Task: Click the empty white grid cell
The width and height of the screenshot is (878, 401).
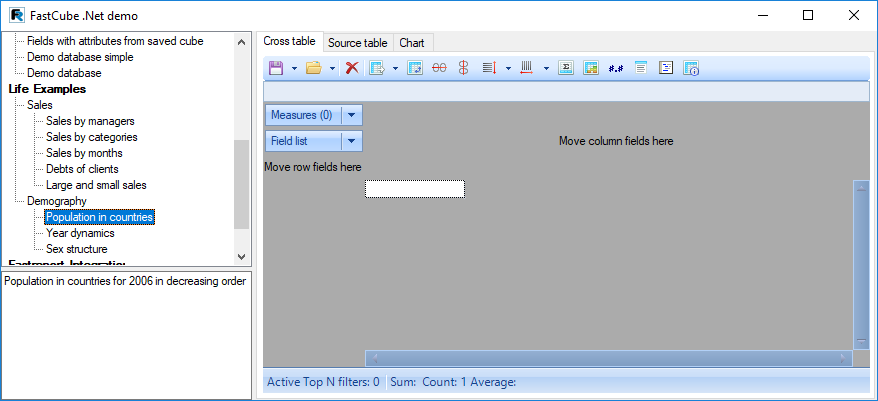Action: coord(414,189)
